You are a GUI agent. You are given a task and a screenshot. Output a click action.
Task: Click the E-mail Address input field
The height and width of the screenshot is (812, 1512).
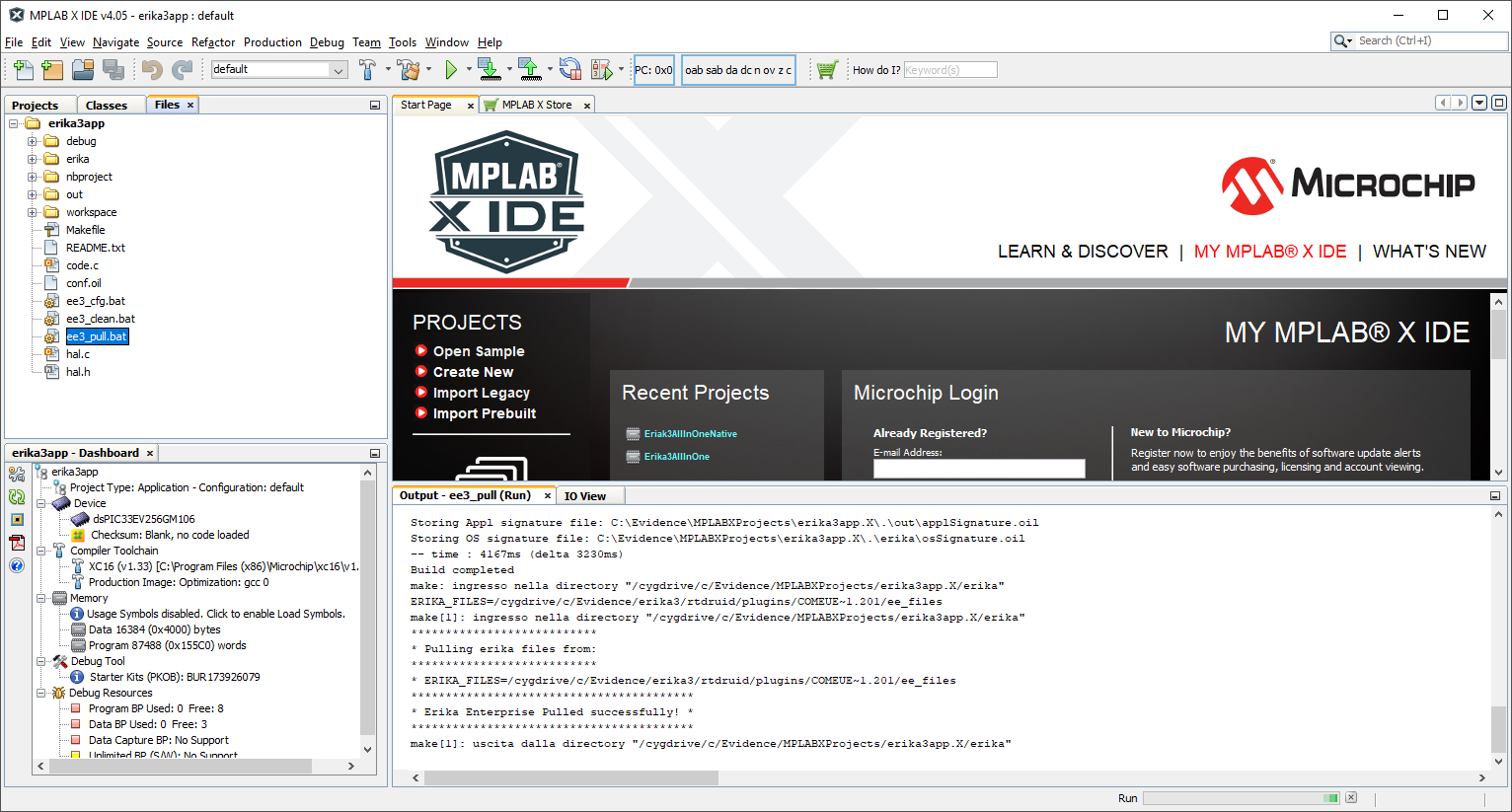(x=979, y=469)
